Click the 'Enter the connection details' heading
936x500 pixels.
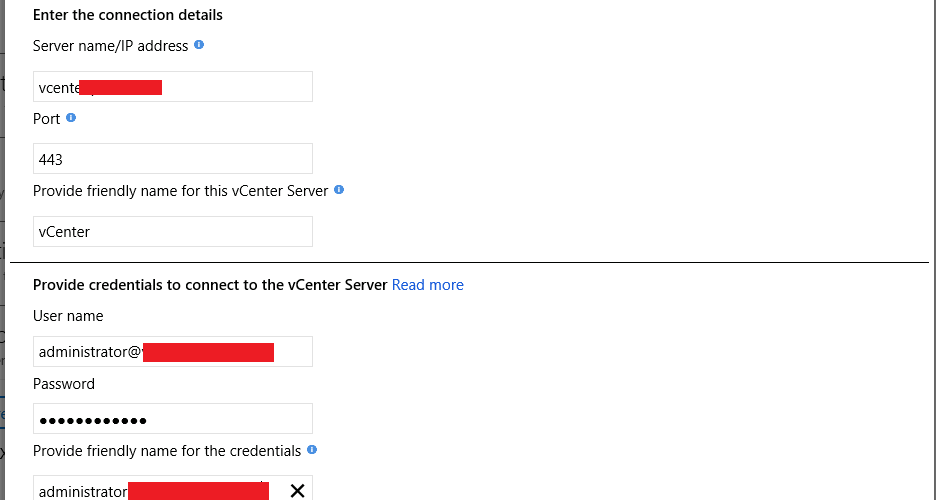[128, 15]
